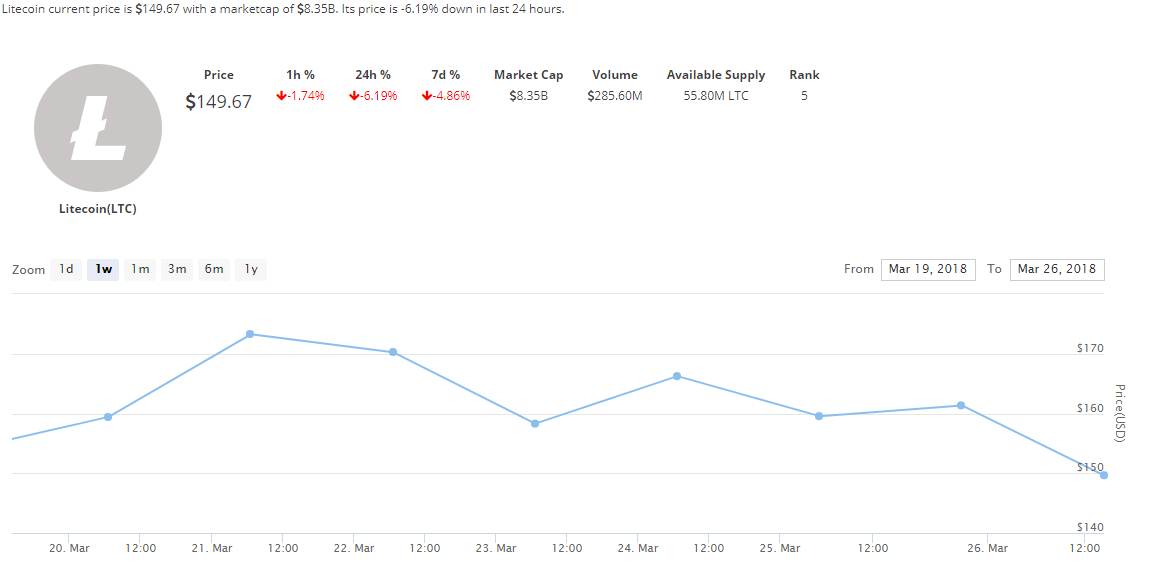Click the chart data point near $170 on 22 Mar
This screenshot has height=566, width=1154.
(x=393, y=352)
